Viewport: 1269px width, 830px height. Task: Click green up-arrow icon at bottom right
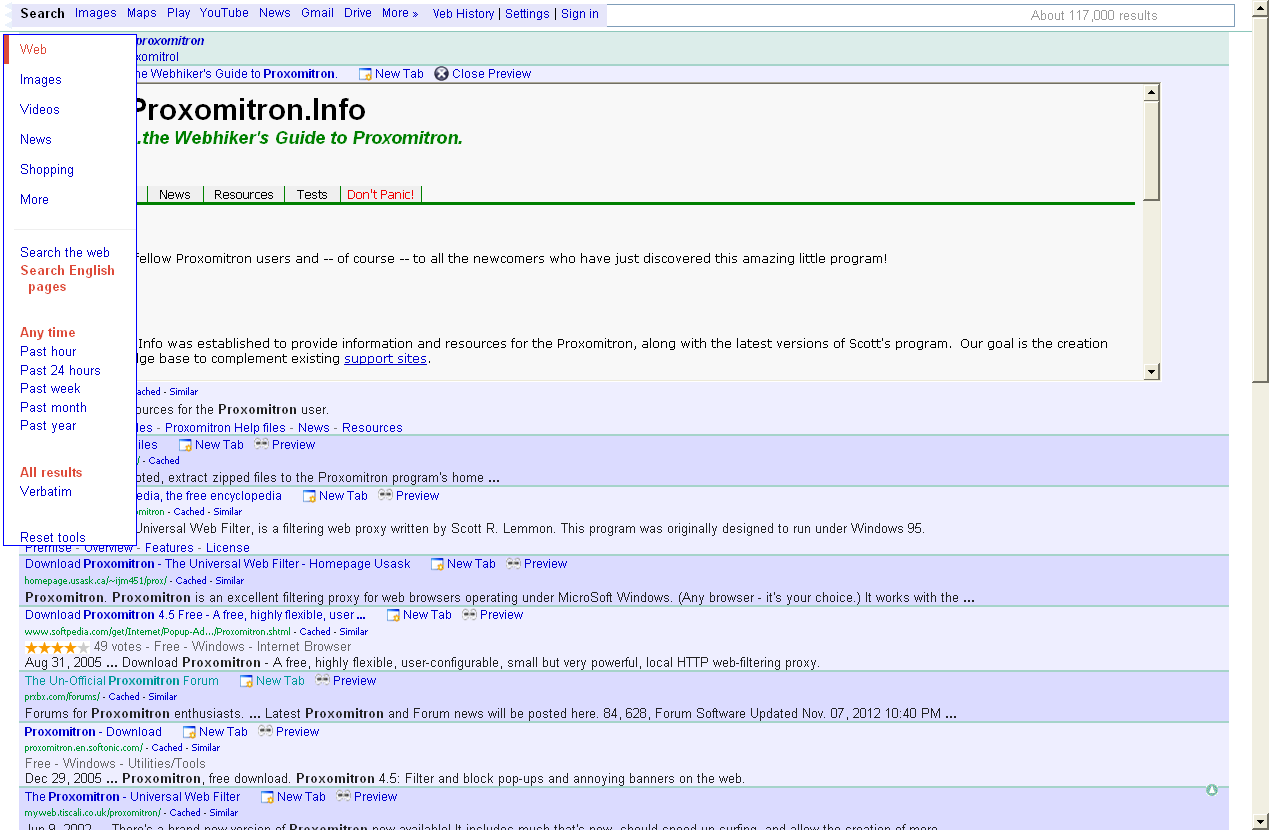(x=1212, y=790)
